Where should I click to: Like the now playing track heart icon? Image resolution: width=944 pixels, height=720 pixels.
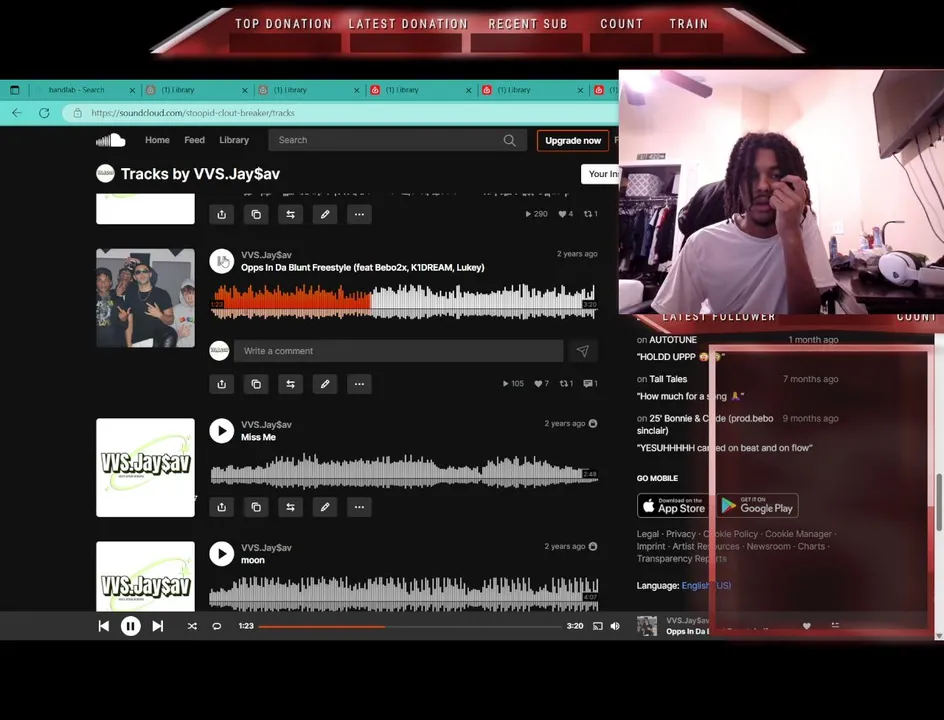807,626
